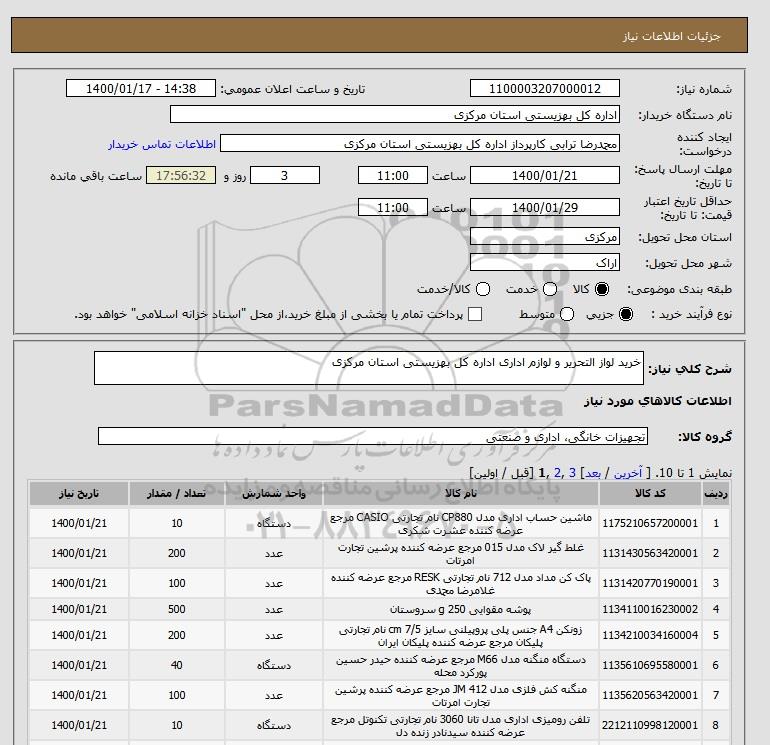Click item code 1135620563420001
This screenshot has width=770, height=745.
[x=650, y=695]
